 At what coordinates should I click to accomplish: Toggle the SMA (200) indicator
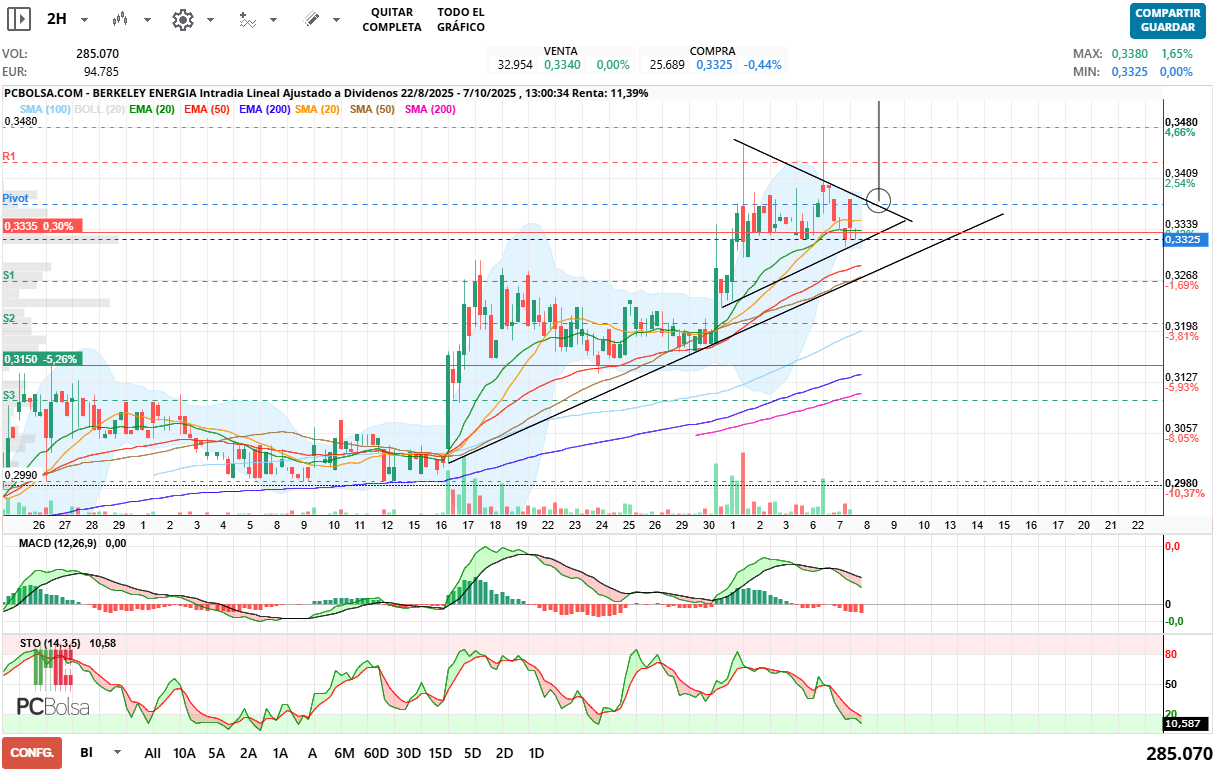(431, 108)
